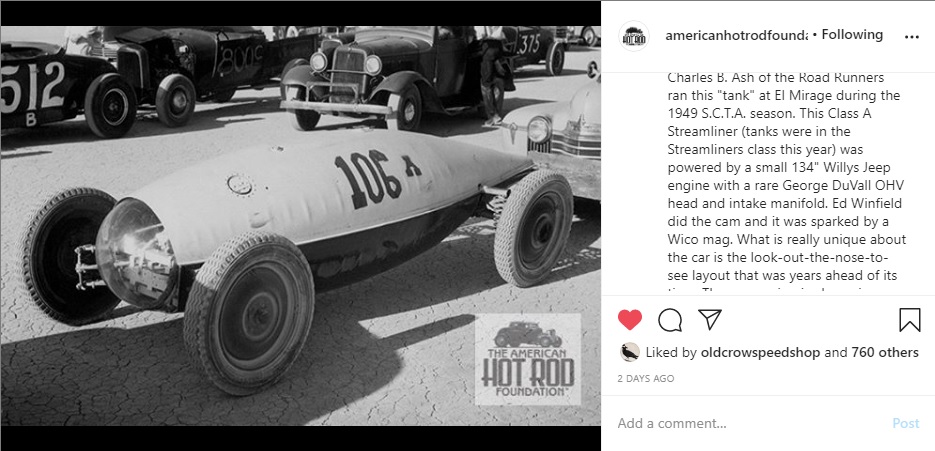Open the three-dot more options menu

[x=912, y=36]
